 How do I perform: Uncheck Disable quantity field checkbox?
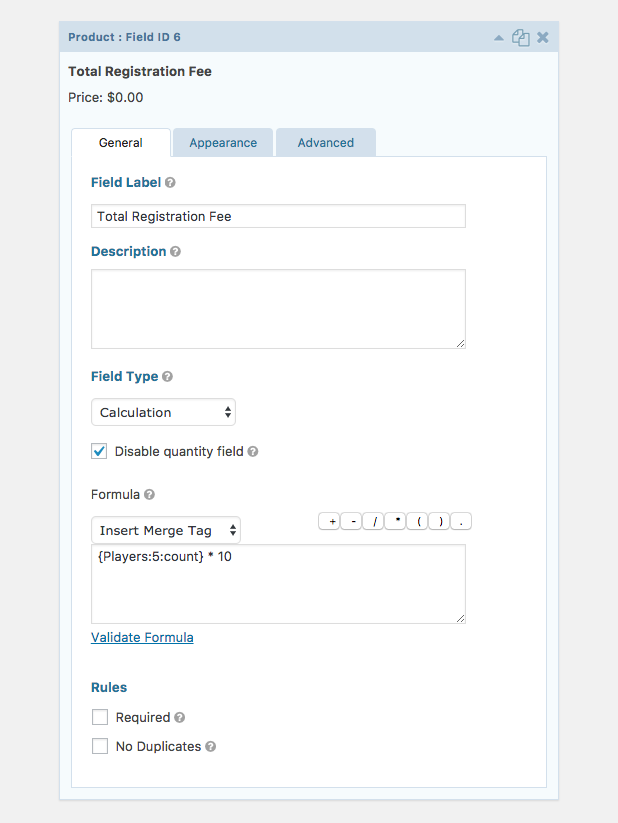click(x=99, y=451)
